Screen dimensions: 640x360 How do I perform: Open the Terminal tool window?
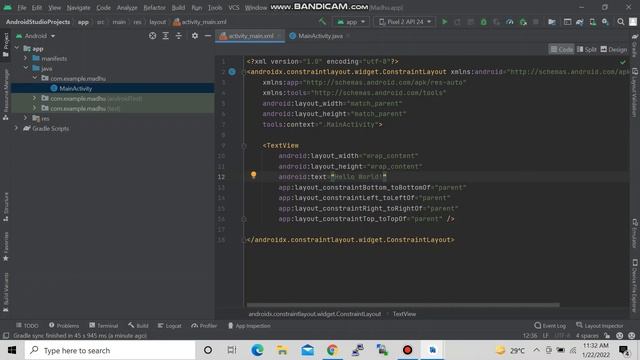coord(104,326)
